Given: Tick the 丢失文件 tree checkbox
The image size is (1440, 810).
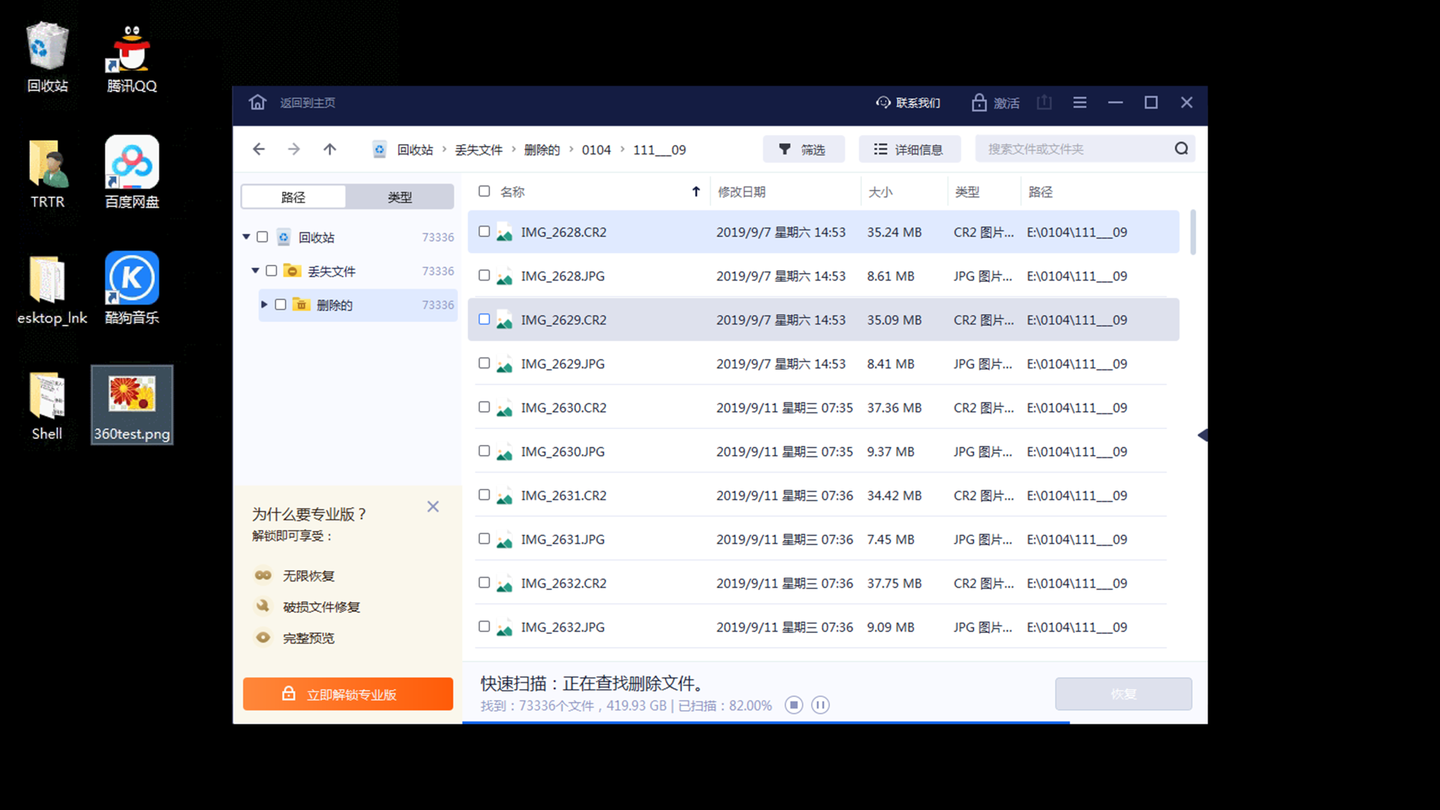Looking at the screenshot, I should click(271, 271).
